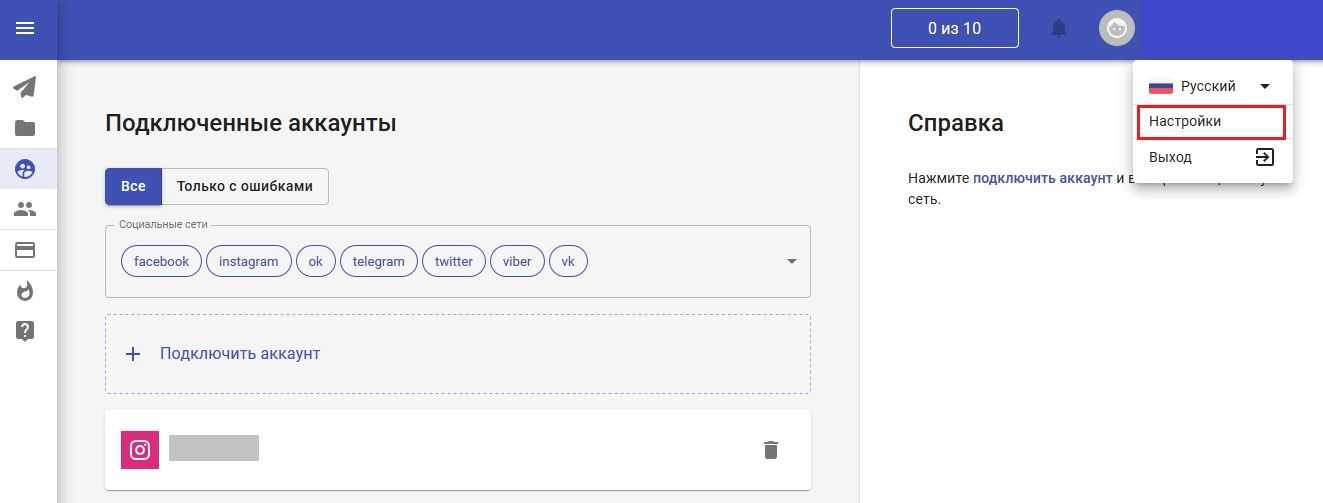
Task: Click the user avatar icon
Action: tap(1117, 28)
